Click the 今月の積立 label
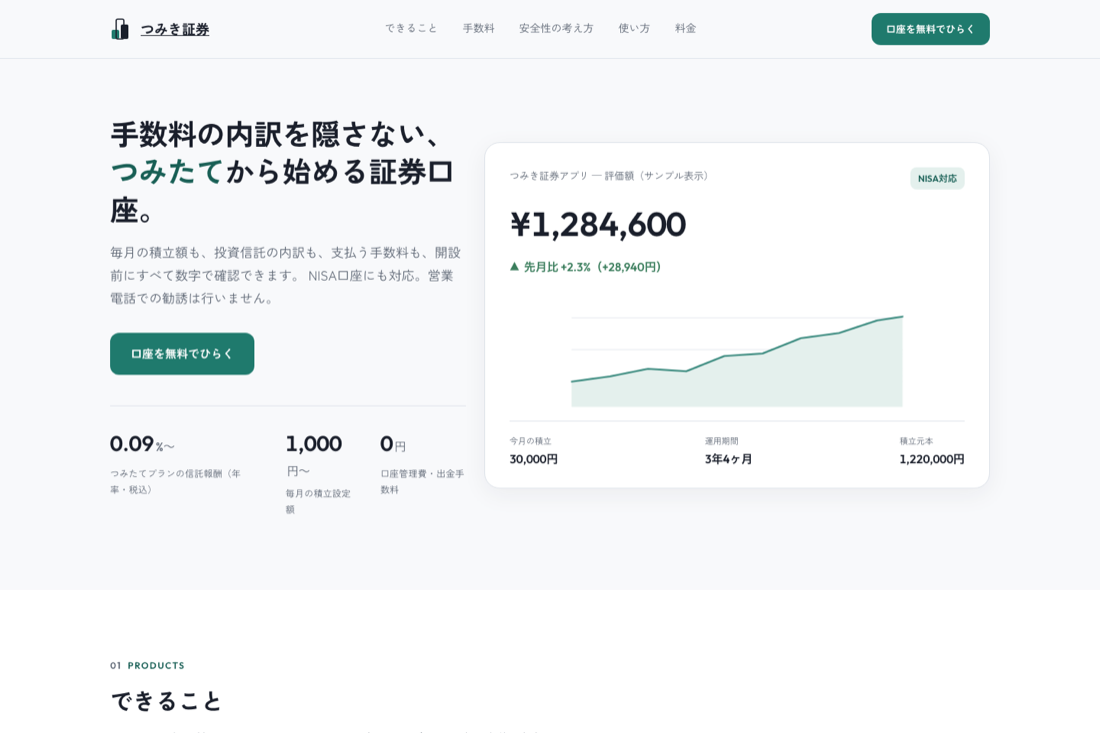 click(530, 441)
